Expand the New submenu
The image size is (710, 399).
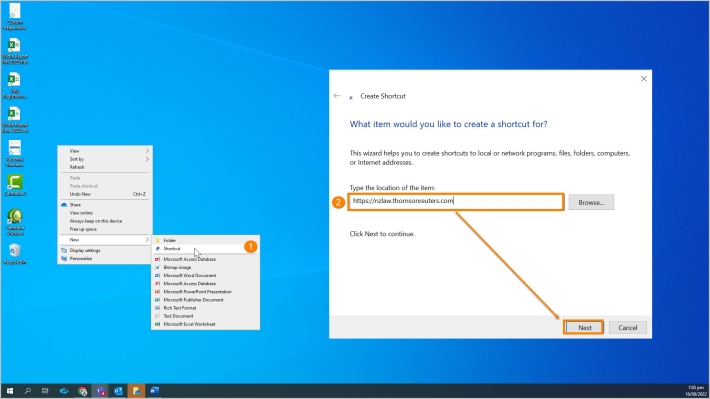click(105, 240)
